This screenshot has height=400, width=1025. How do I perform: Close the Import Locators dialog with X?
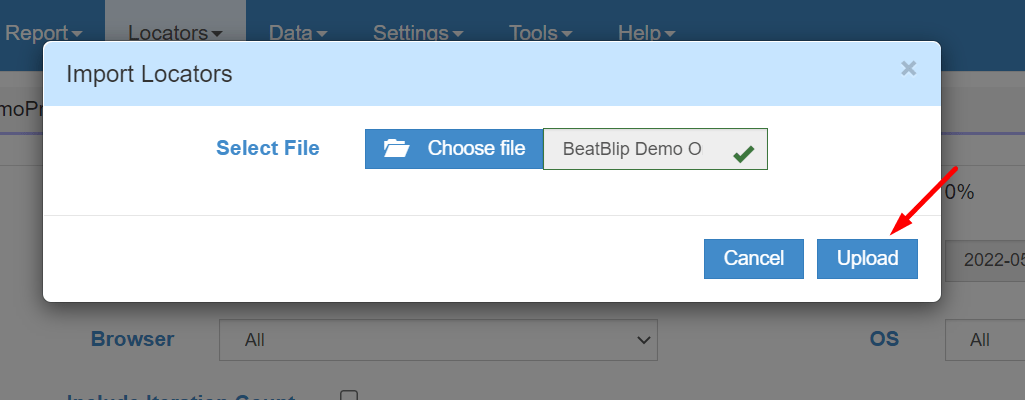point(908,68)
